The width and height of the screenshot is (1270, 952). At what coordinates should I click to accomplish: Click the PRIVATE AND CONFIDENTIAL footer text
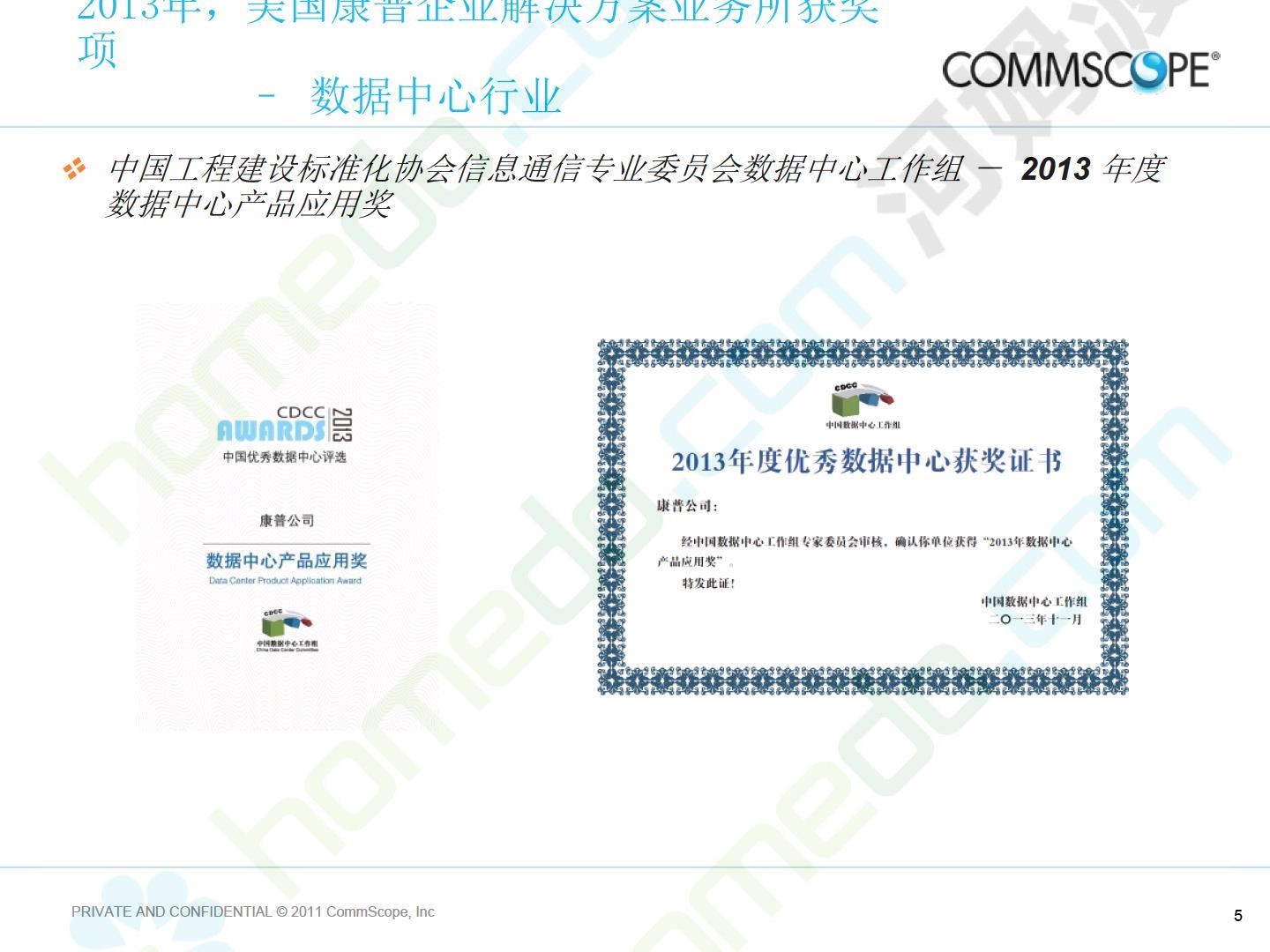253,911
